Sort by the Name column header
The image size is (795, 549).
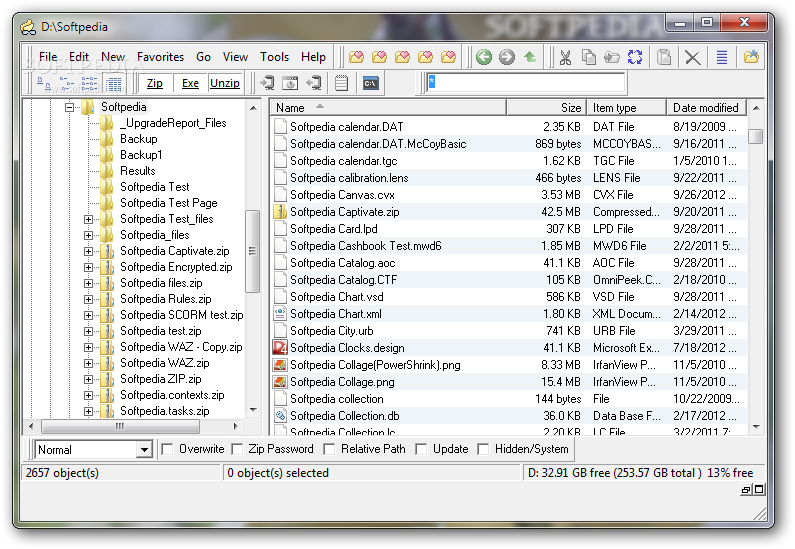388,107
